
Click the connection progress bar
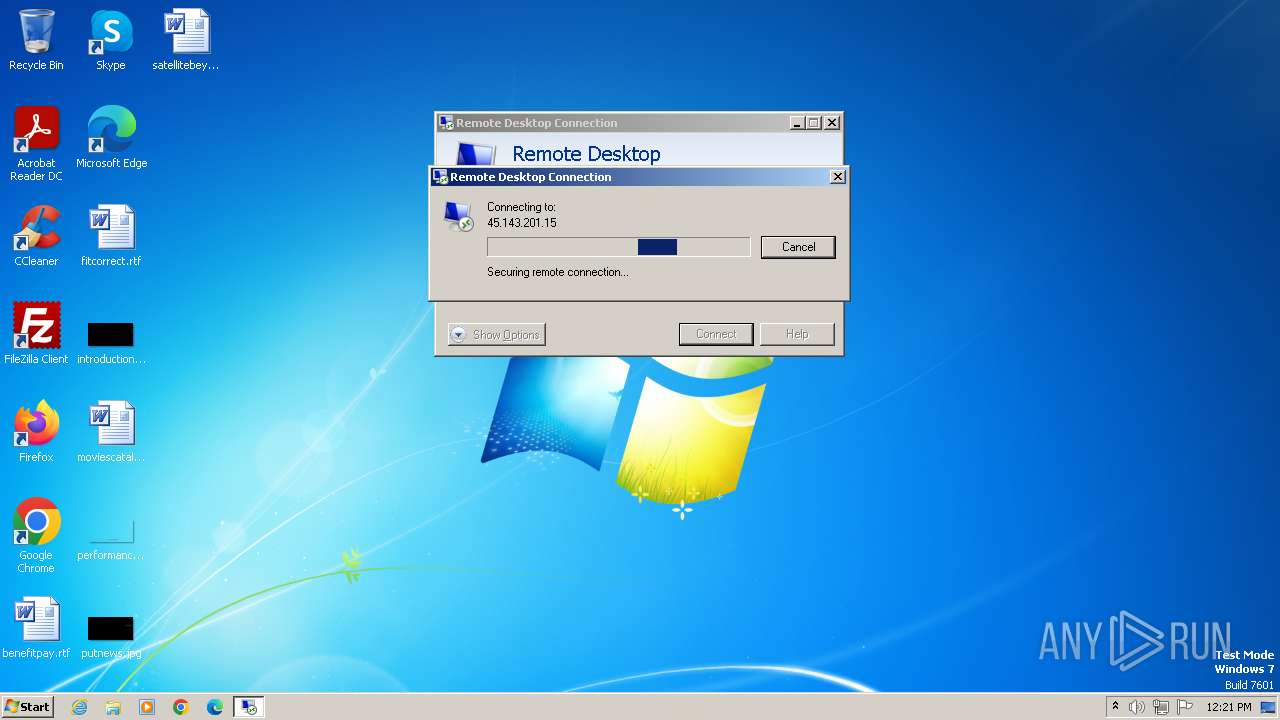pyautogui.click(x=618, y=247)
